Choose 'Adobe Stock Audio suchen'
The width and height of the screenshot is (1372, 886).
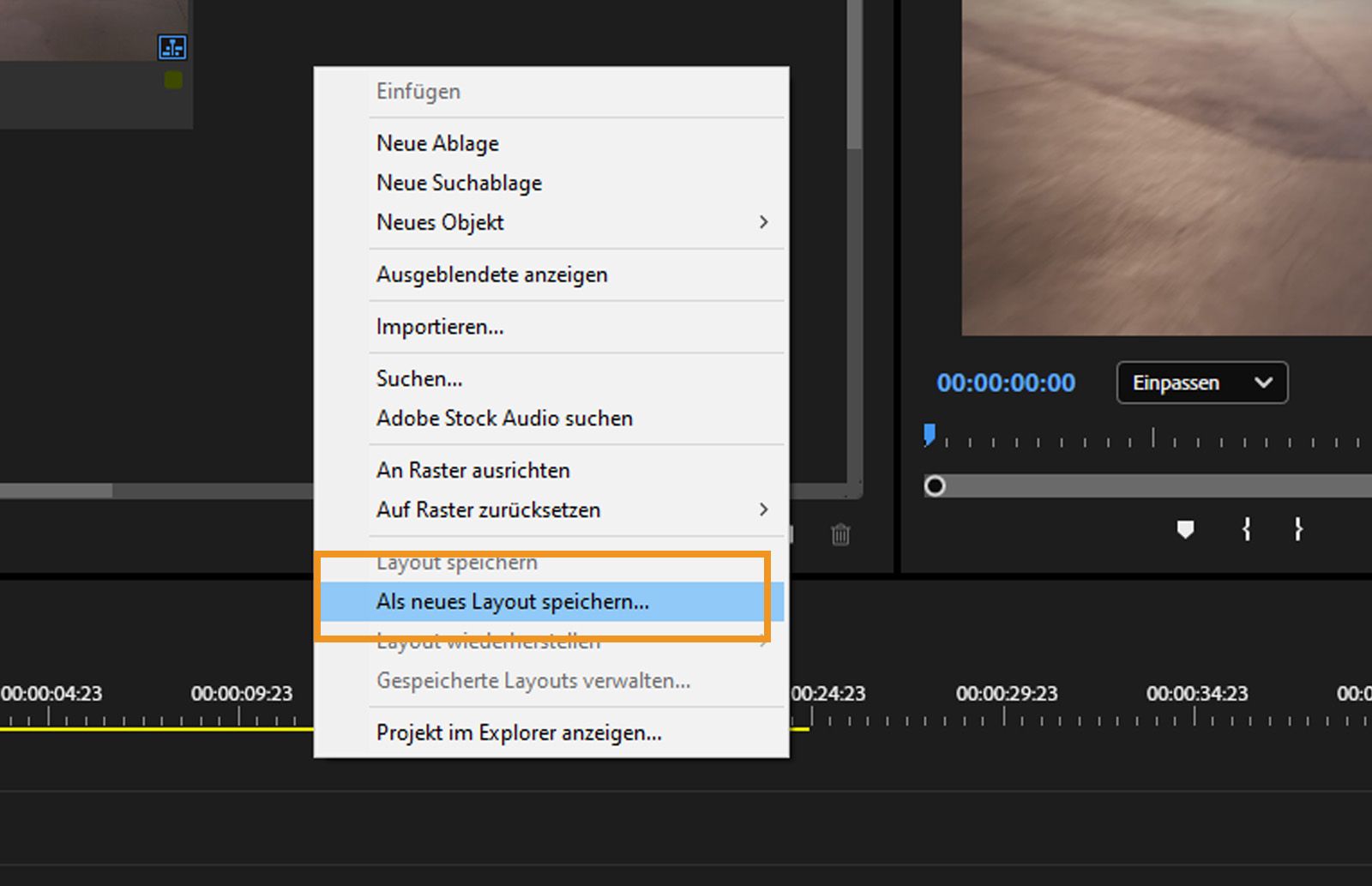[x=504, y=418]
